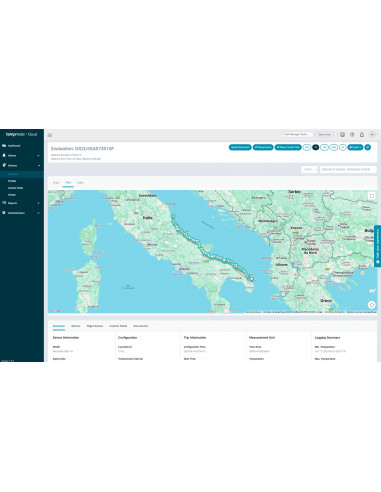Click the round settings icon beside Export
The height and width of the screenshot is (492, 381).
click(x=368, y=147)
